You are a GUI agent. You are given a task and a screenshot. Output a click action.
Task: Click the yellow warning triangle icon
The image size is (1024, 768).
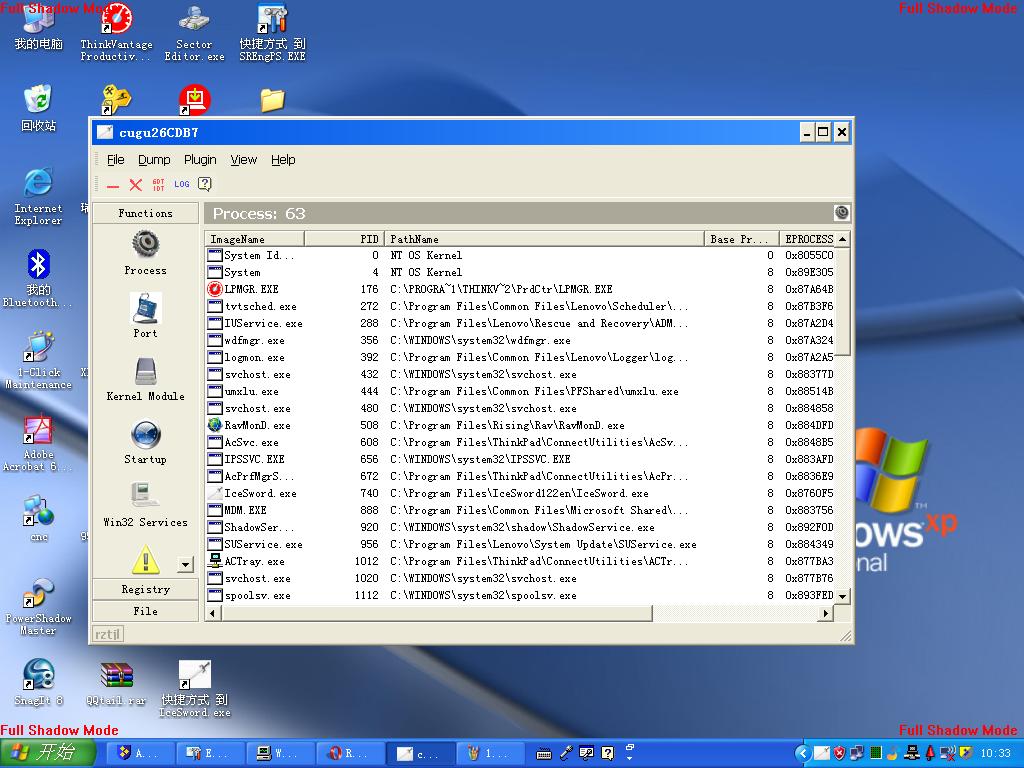click(145, 559)
